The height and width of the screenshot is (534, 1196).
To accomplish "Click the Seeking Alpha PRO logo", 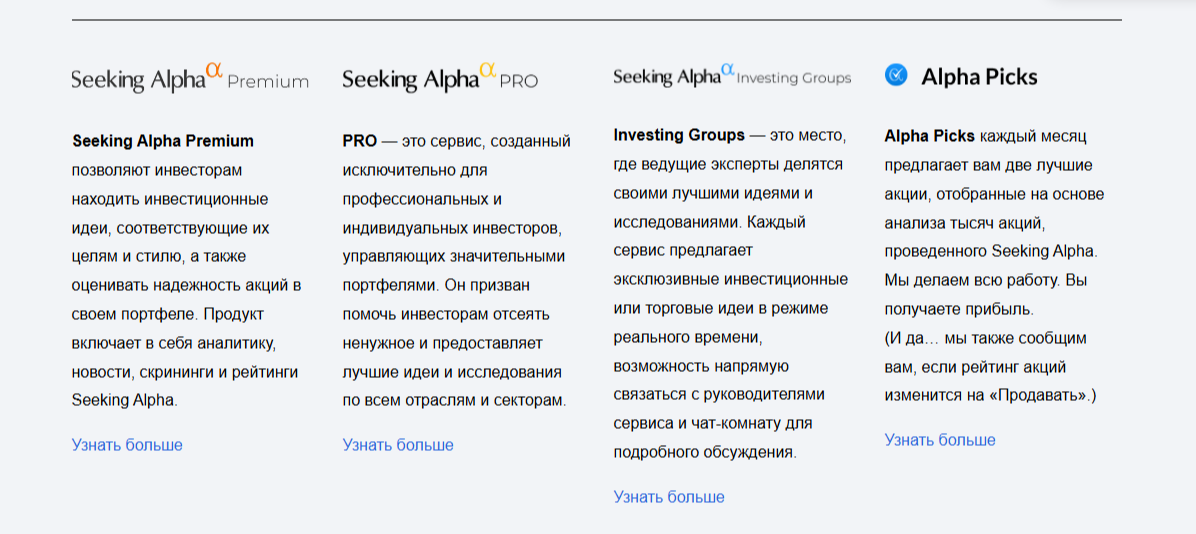I will (440, 78).
